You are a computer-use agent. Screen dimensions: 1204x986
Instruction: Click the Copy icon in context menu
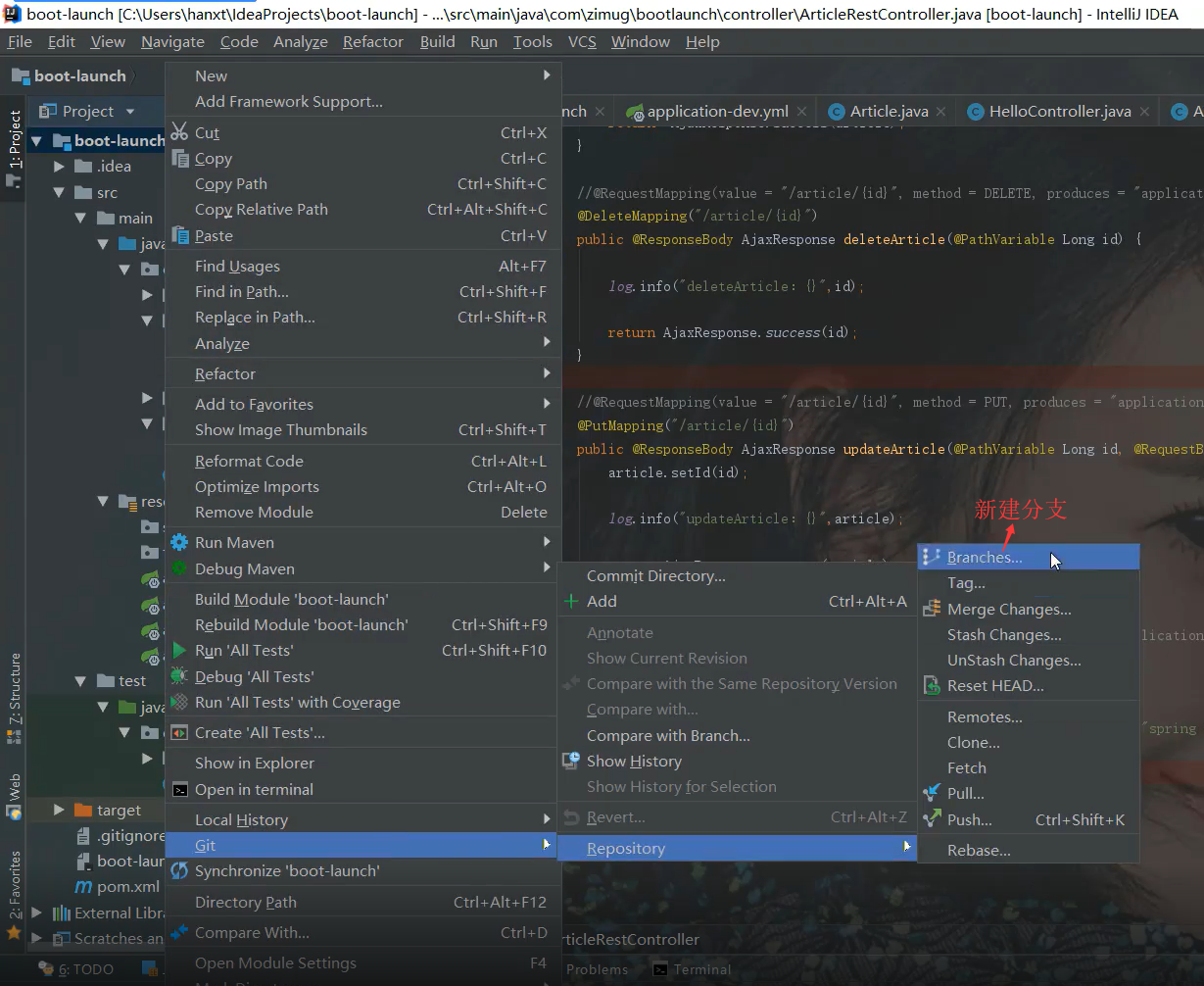click(x=179, y=158)
